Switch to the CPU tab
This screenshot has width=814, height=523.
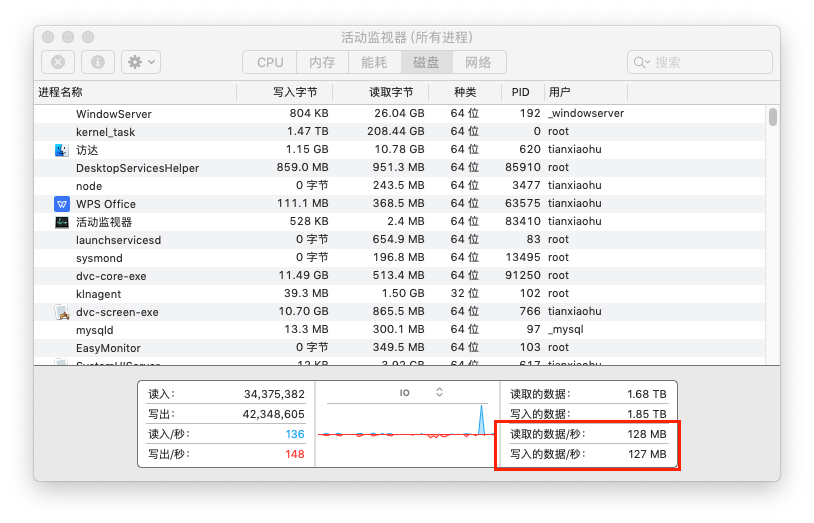[x=270, y=62]
